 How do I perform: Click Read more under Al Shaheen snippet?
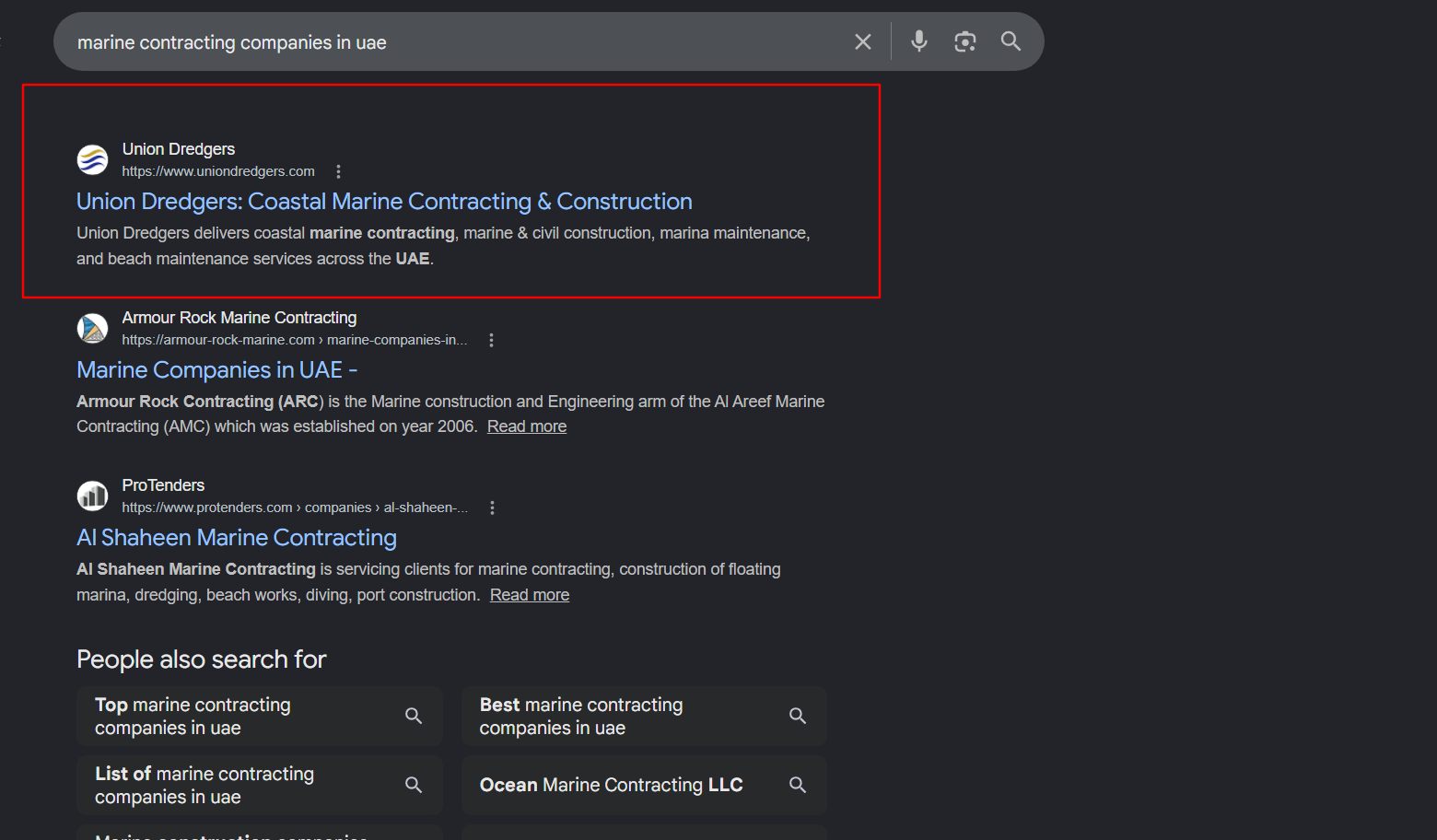pyautogui.click(x=530, y=595)
